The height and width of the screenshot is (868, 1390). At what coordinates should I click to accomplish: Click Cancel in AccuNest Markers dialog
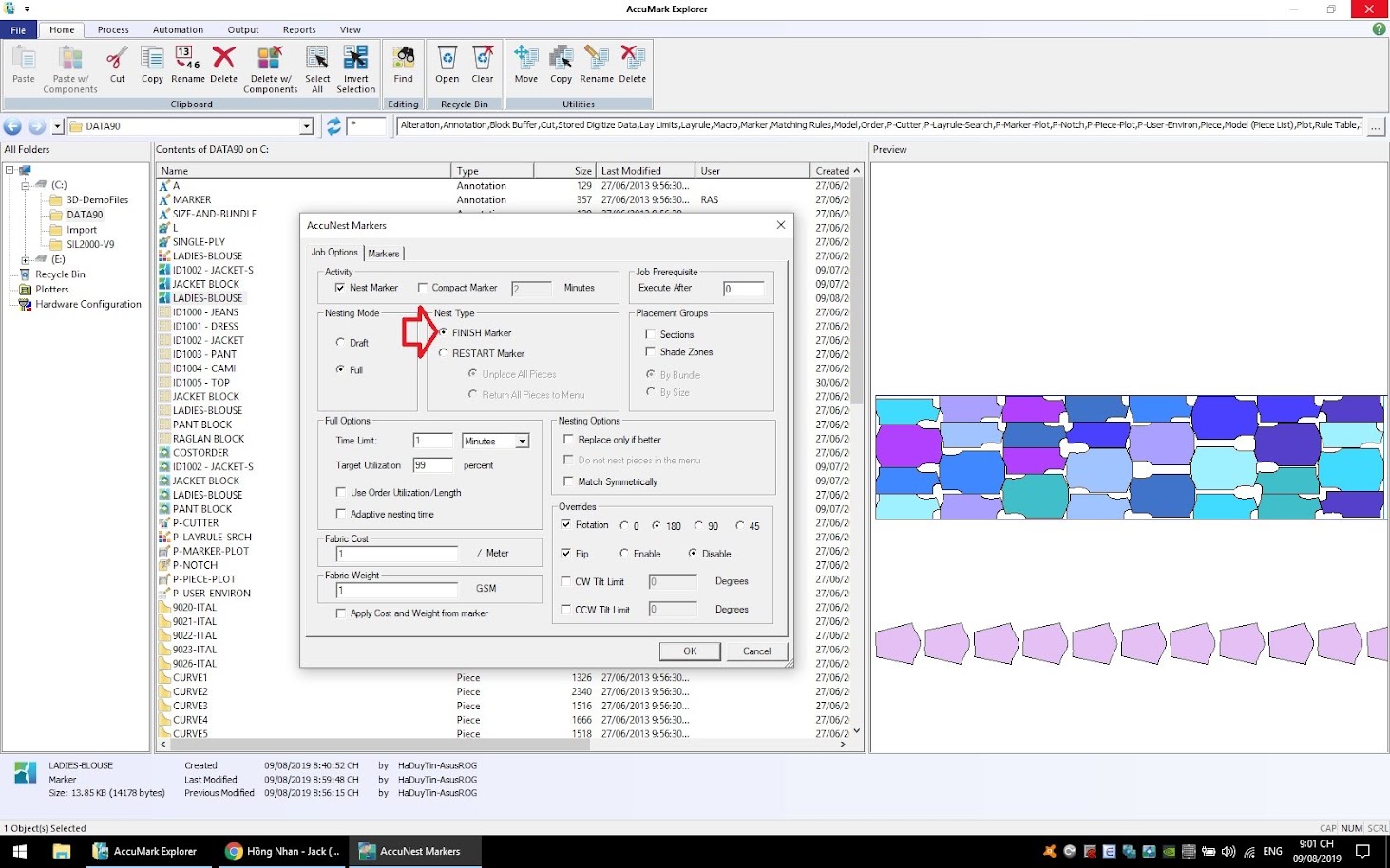756,651
